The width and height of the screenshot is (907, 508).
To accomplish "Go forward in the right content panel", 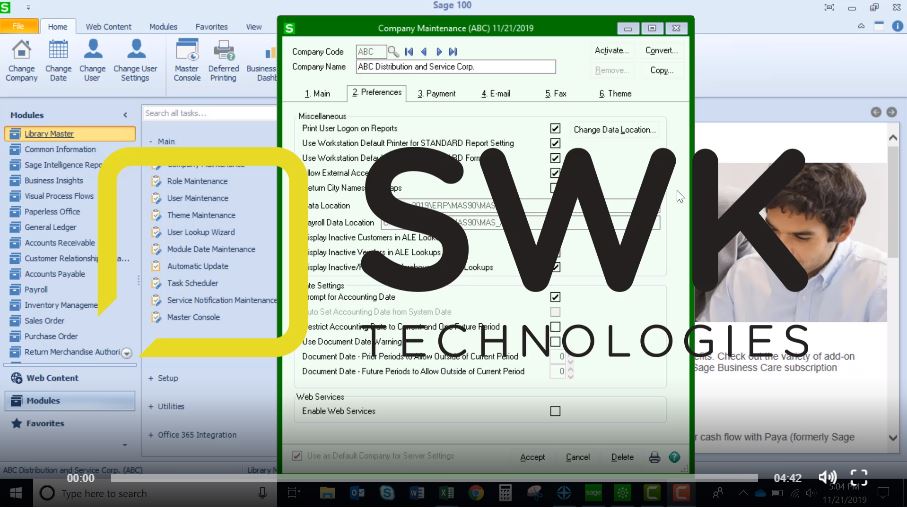I will pos(891,112).
